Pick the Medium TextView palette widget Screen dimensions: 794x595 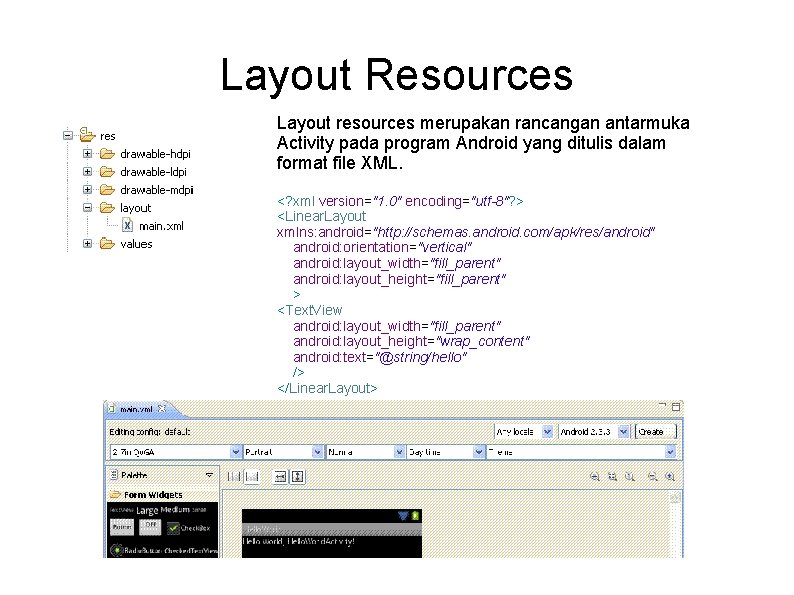pyautogui.click(x=175, y=509)
